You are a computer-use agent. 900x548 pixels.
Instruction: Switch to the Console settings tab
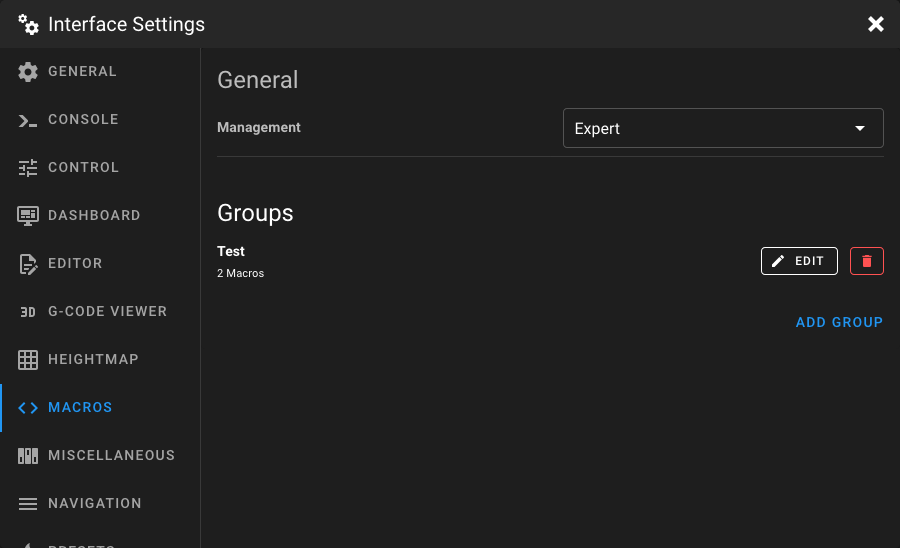click(100, 120)
